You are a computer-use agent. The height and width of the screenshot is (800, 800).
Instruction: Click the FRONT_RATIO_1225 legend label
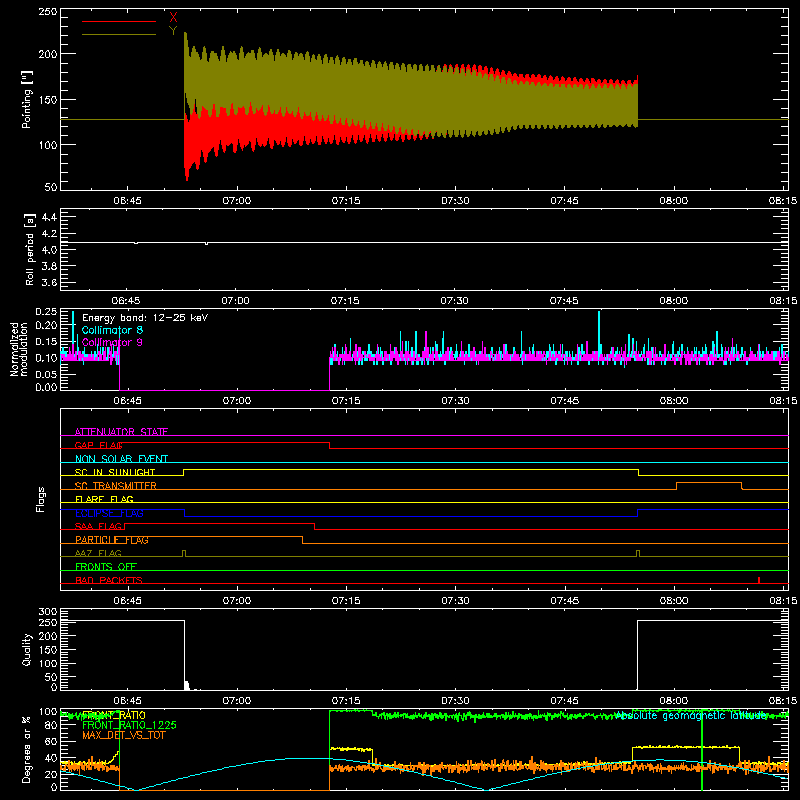pos(129,725)
